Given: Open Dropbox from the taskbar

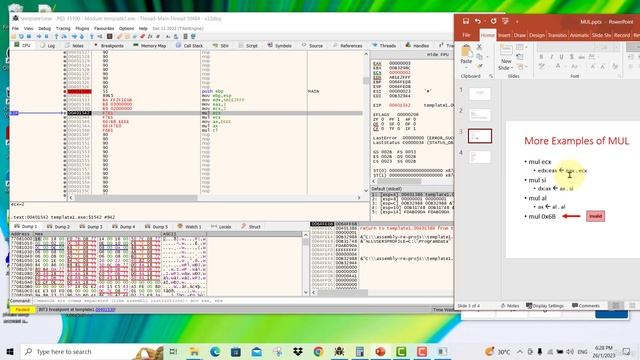Looking at the screenshot, I should pos(298,351).
